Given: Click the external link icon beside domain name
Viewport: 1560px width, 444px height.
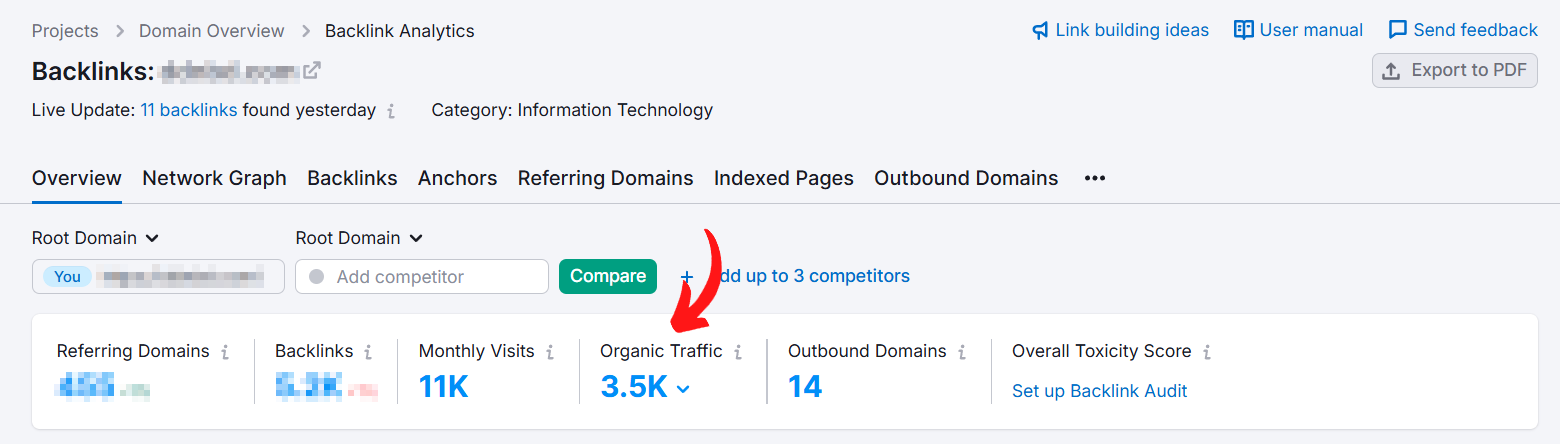Looking at the screenshot, I should click(312, 71).
